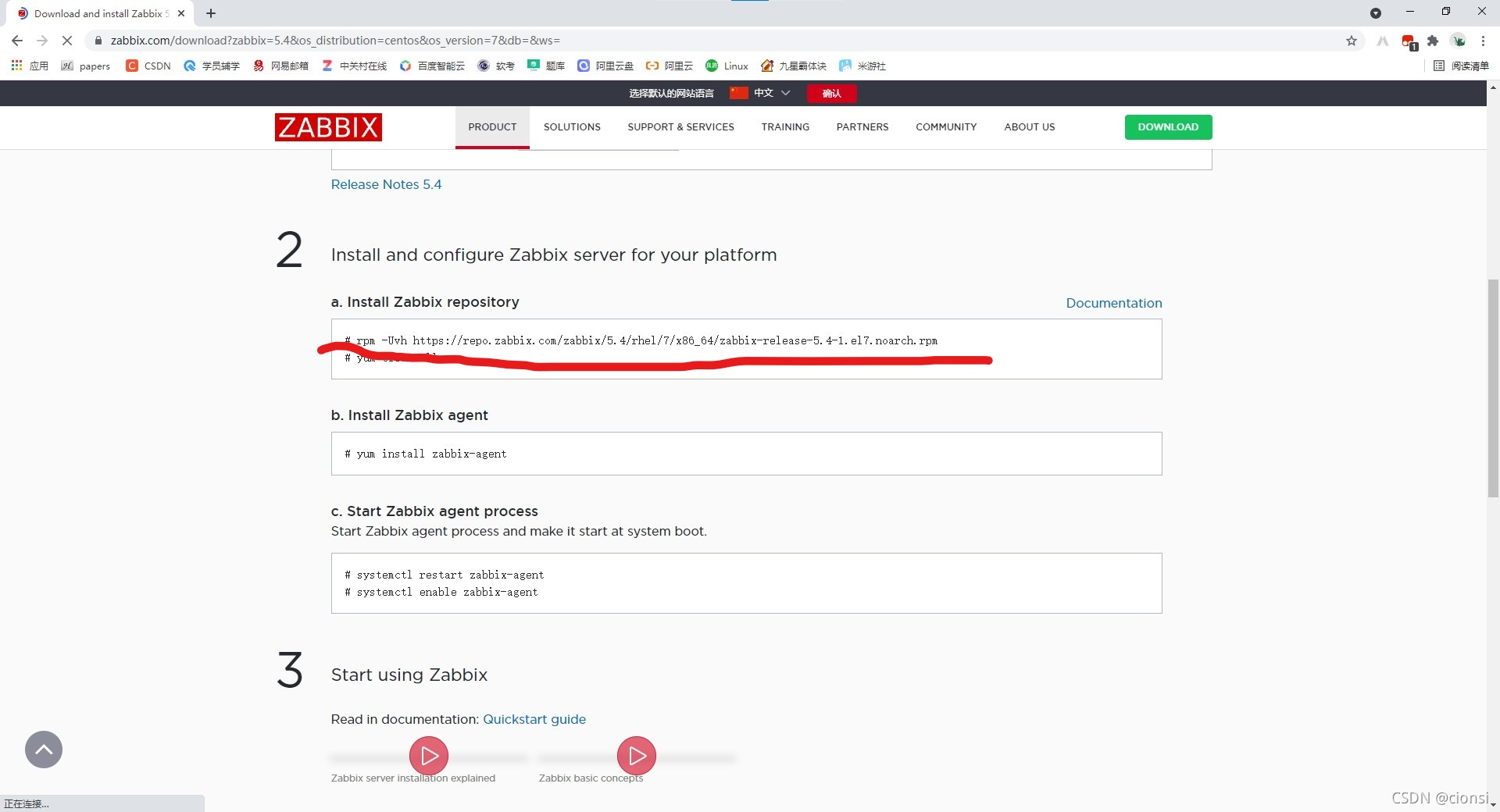This screenshot has height=812, width=1500.
Task: Open the 阅读清单 reading list
Action: click(1461, 66)
